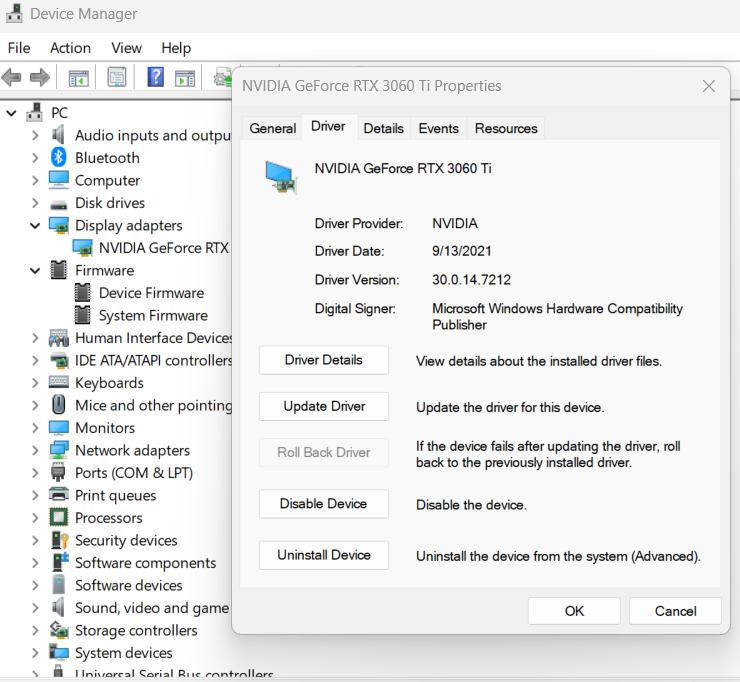The height and width of the screenshot is (682, 740).
Task: Collapse the Firmware category
Action: click(x=35, y=270)
